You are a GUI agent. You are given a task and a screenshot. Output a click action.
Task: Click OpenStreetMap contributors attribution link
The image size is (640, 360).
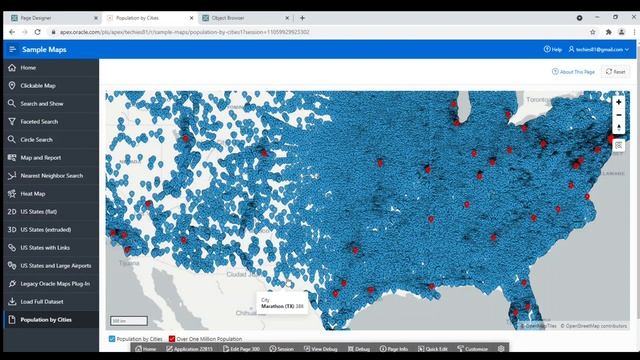[x=593, y=326]
